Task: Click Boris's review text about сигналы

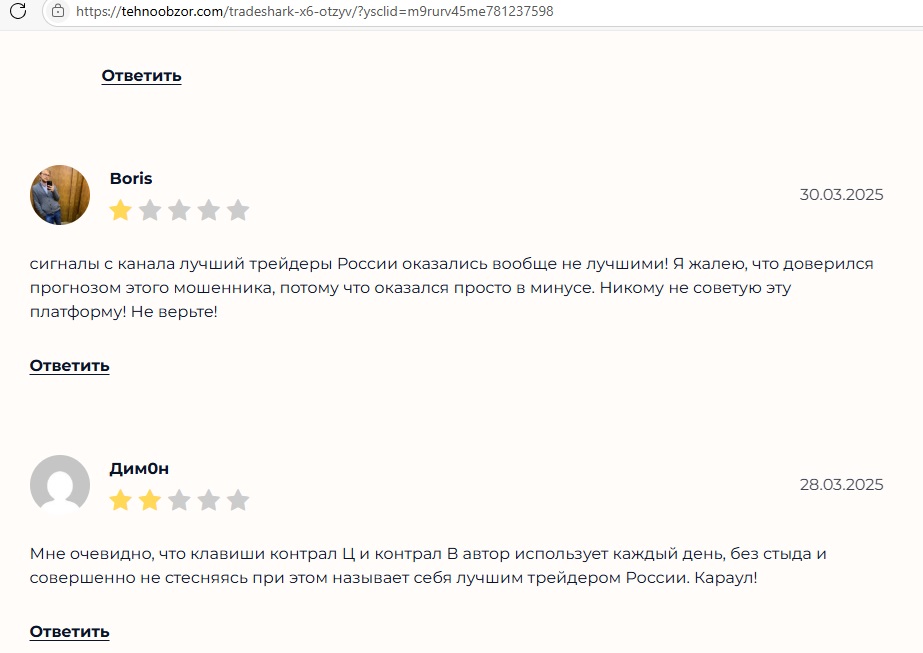Action: click(x=451, y=288)
